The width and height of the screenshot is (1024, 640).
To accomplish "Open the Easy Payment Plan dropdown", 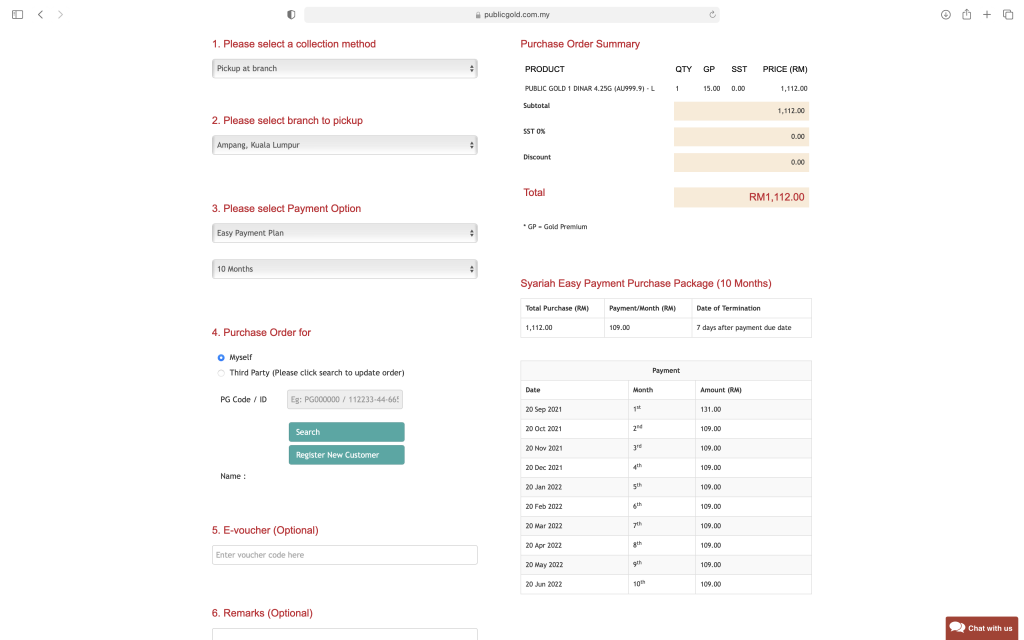I will pyautogui.click(x=344, y=233).
